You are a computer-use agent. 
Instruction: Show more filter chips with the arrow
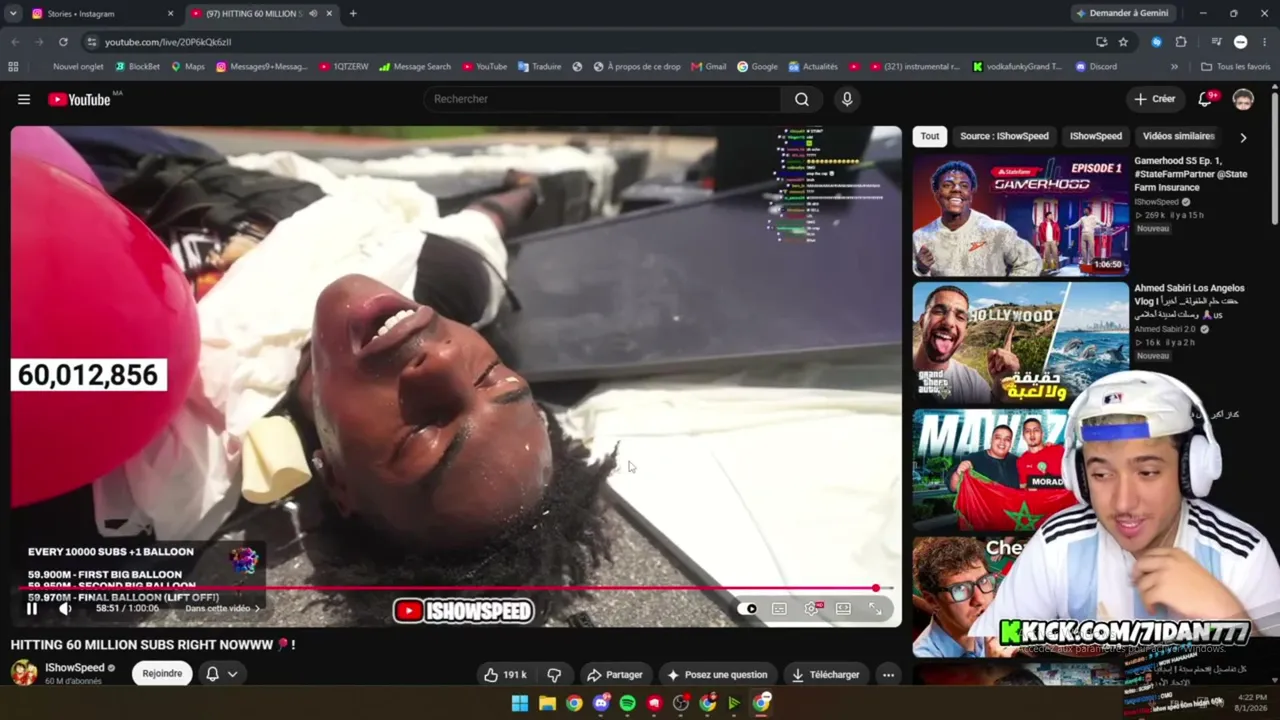1243,137
